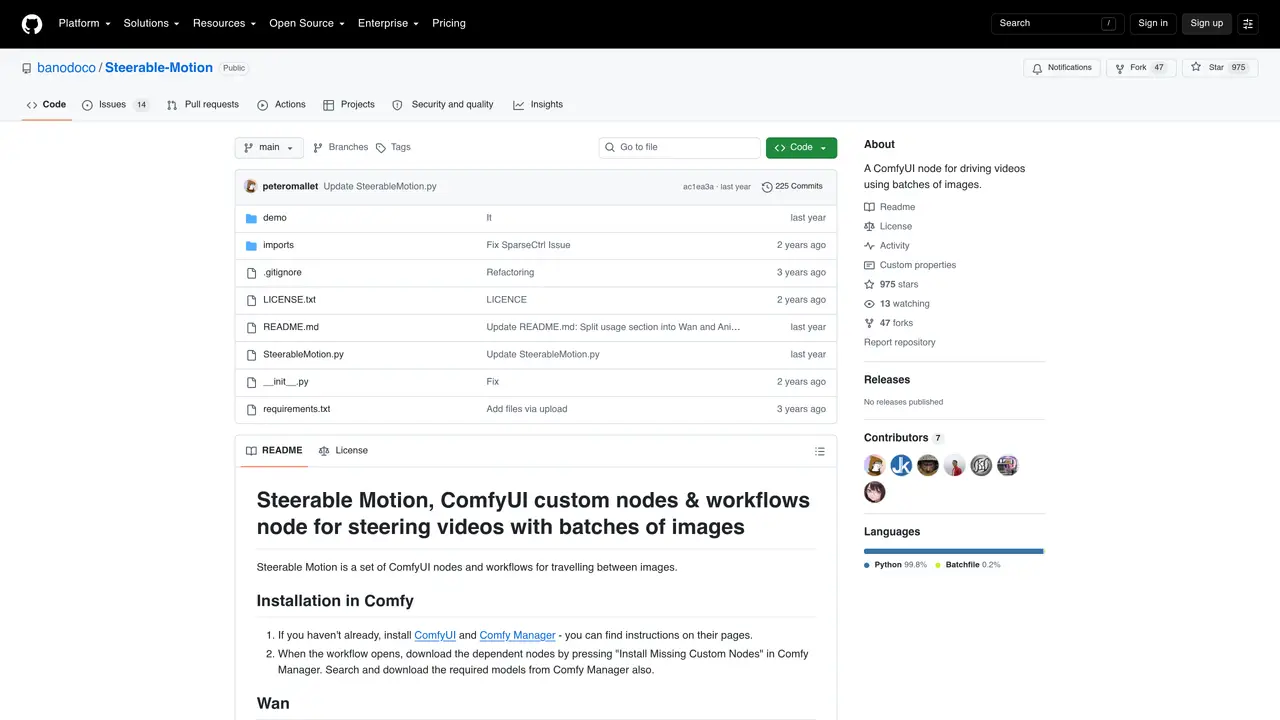Open the Activity link in About
1280x720 pixels.
point(887,246)
